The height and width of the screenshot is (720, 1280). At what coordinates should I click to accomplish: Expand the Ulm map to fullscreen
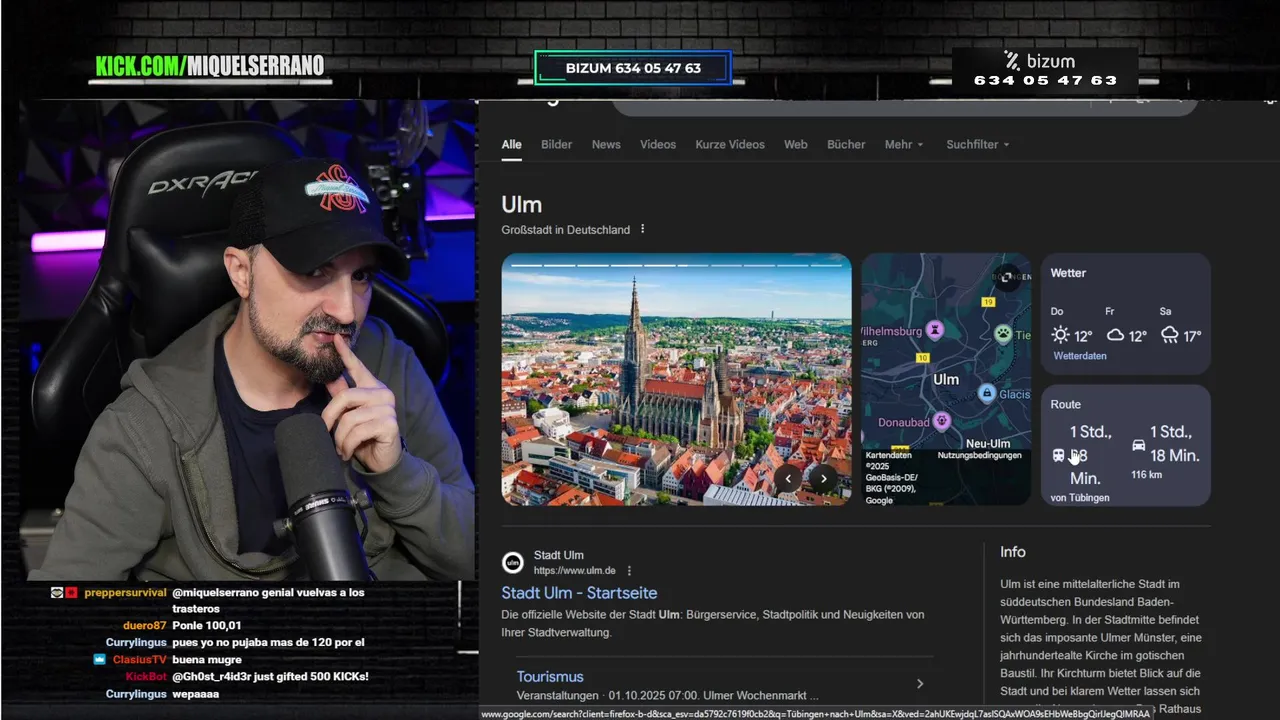tap(1009, 276)
